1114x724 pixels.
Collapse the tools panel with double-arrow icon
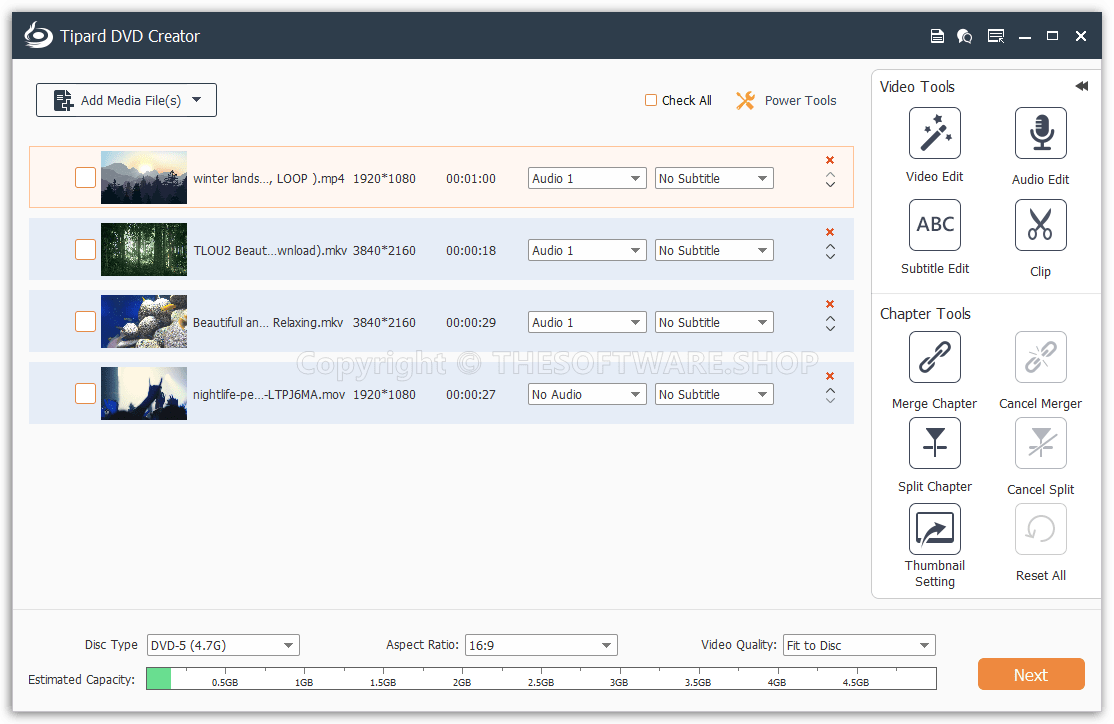coord(1081,87)
